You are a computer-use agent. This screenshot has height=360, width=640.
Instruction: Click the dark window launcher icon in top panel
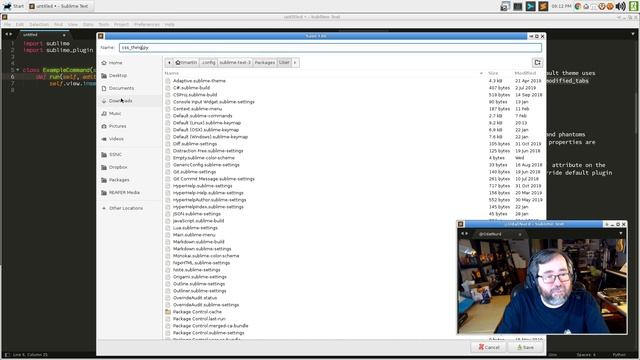click(x=518, y=6)
